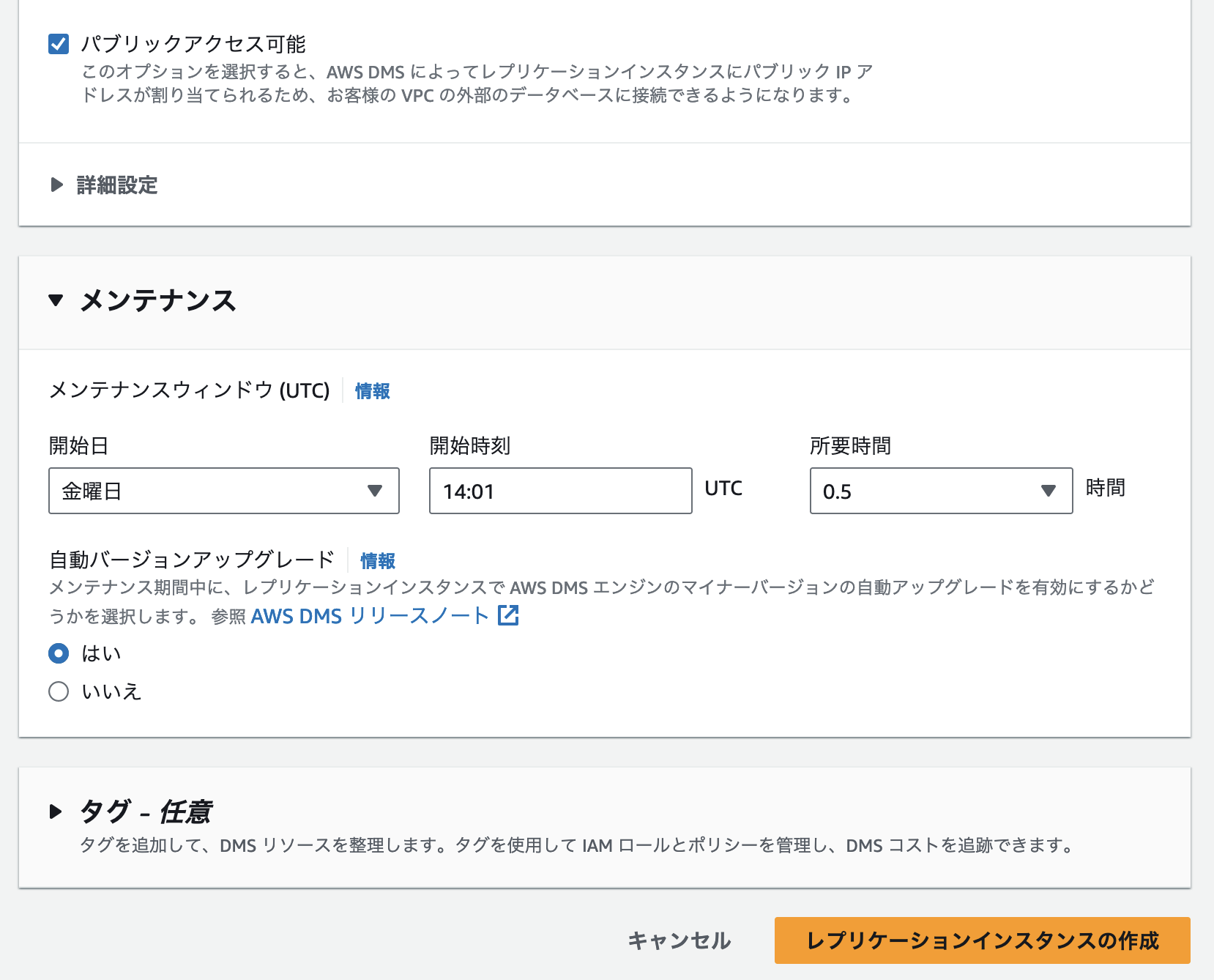Image resolution: width=1214 pixels, height=980 pixels.
Task: Click the external link icon after リリースノート
Action: coord(508,615)
